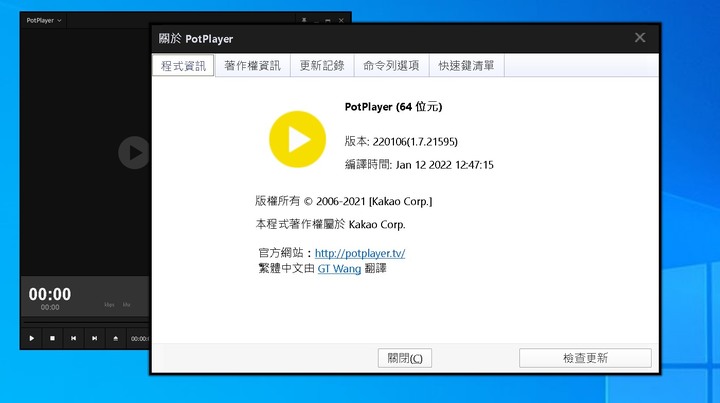Click the 檢查更新 button
The image size is (720, 403).
(585, 358)
